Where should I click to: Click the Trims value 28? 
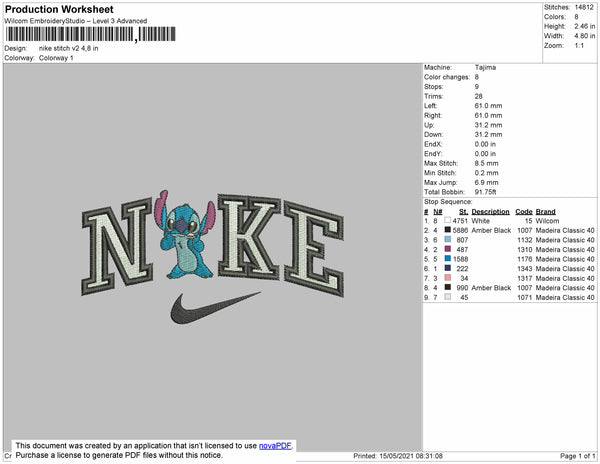pyautogui.click(x=478, y=96)
